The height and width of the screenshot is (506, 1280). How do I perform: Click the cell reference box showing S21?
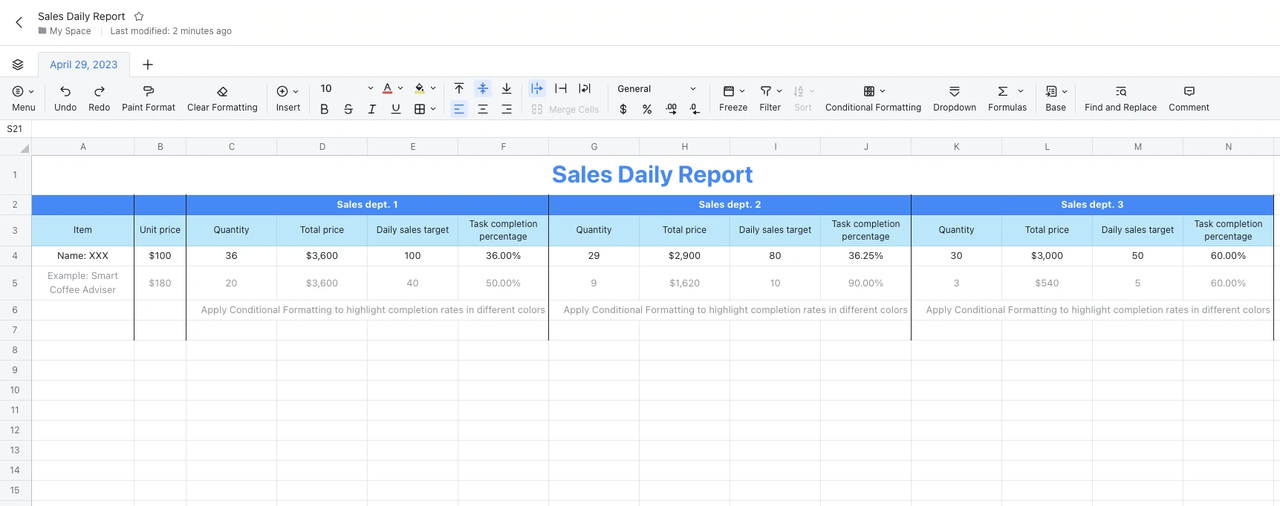click(x=15, y=129)
